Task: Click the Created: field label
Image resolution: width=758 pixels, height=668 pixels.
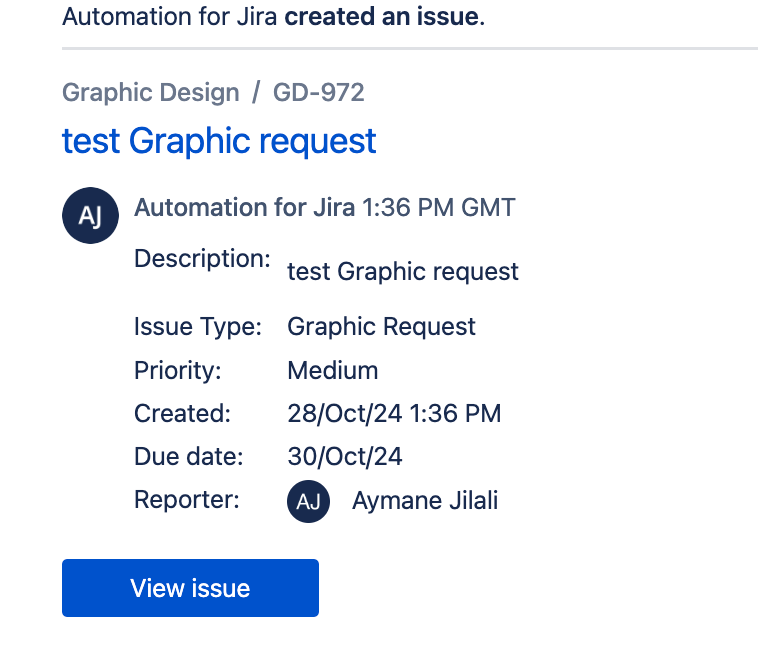Action: point(182,414)
